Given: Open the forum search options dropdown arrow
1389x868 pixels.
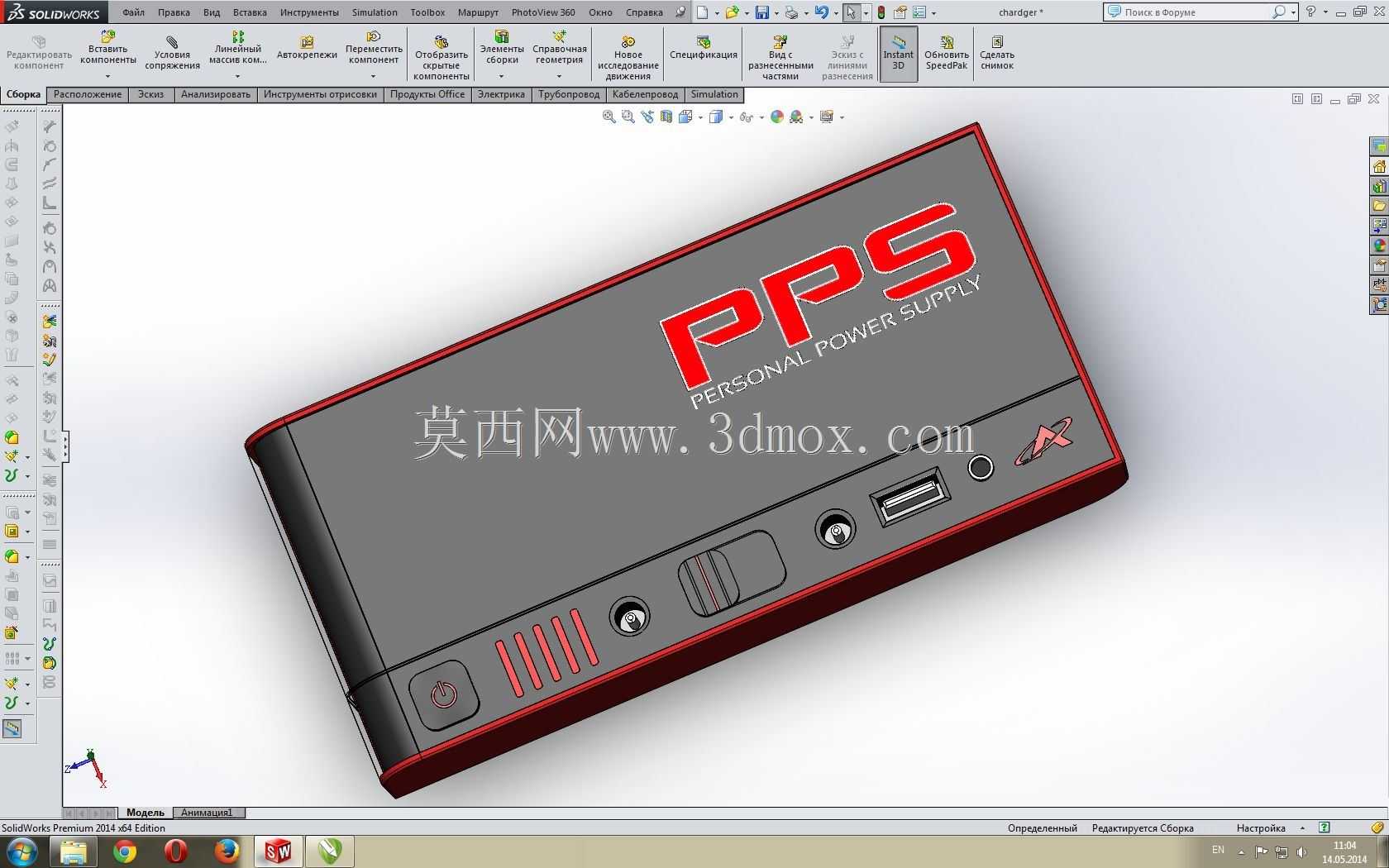Looking at the screenshot, I should coord(1293,12).
